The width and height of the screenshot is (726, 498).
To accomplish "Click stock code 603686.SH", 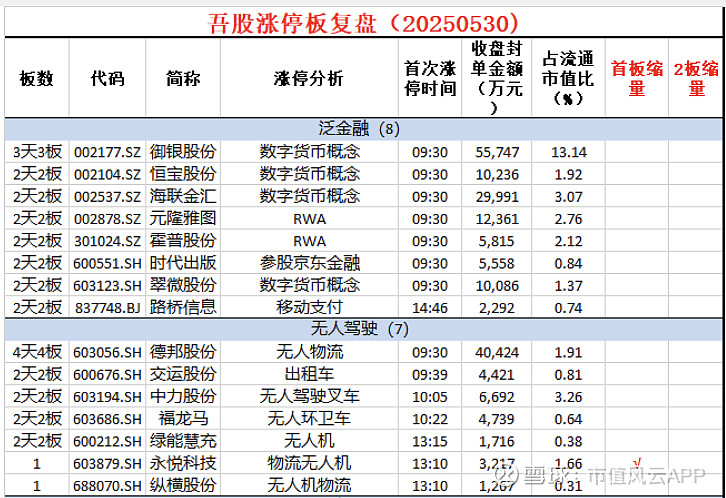I will 107,419.
